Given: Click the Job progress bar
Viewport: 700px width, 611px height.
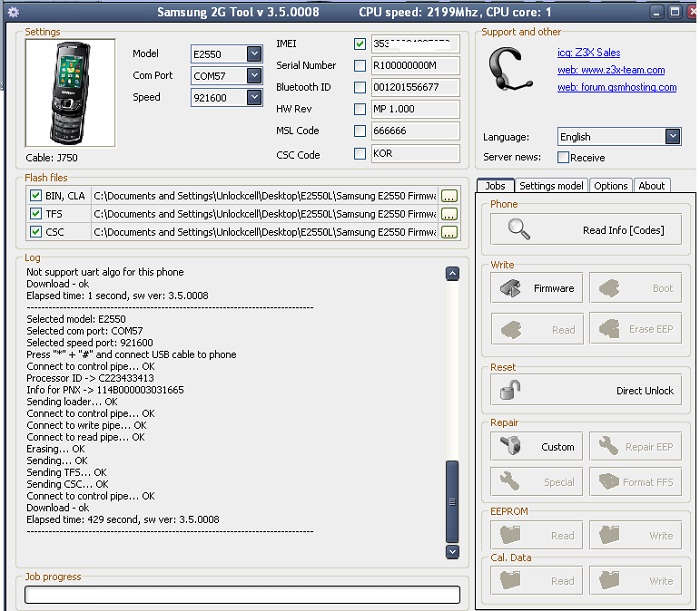Looking at the screenshot, I should (242, 595).
